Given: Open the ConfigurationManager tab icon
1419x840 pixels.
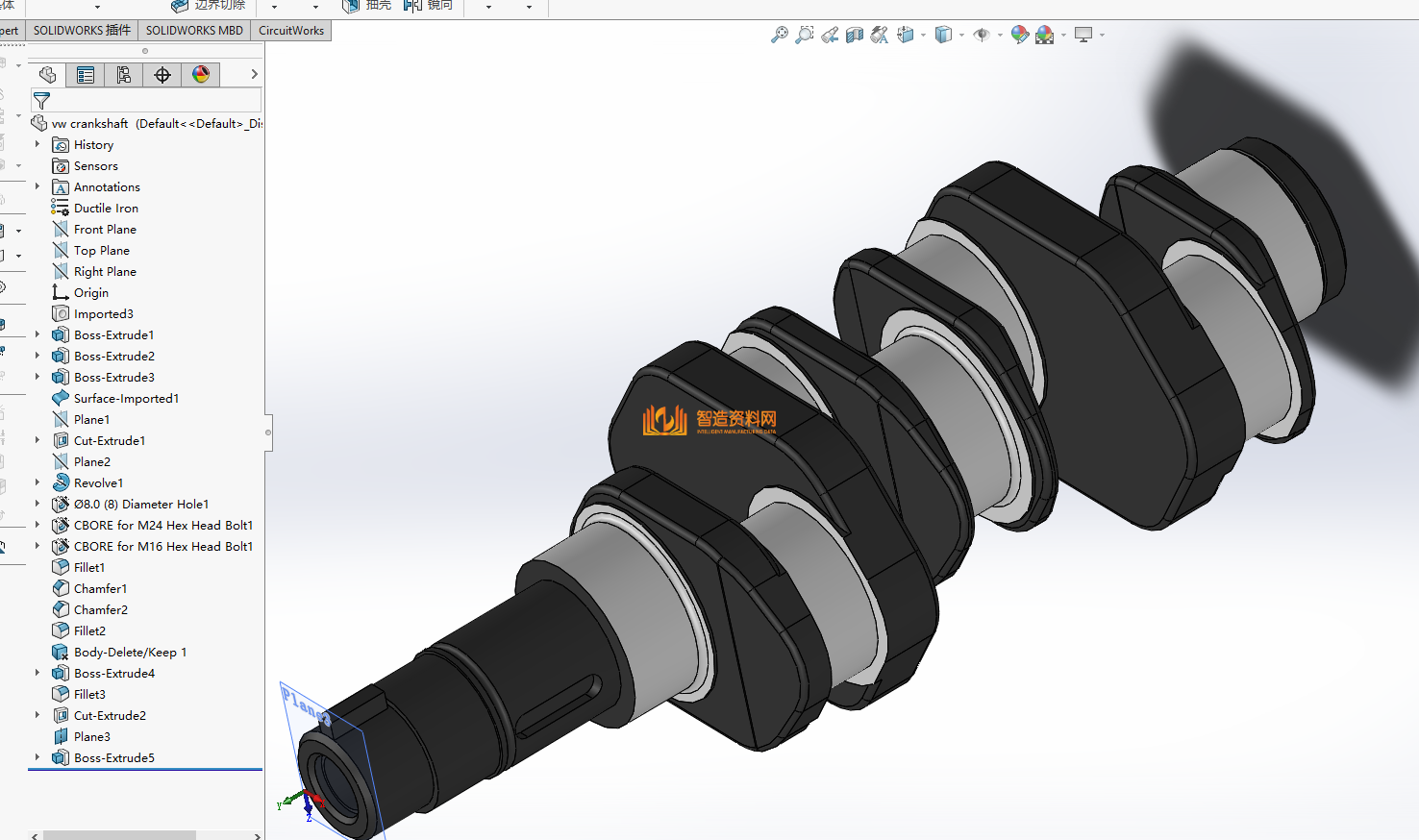Looking at the screenshot, I should coord(124,75).
